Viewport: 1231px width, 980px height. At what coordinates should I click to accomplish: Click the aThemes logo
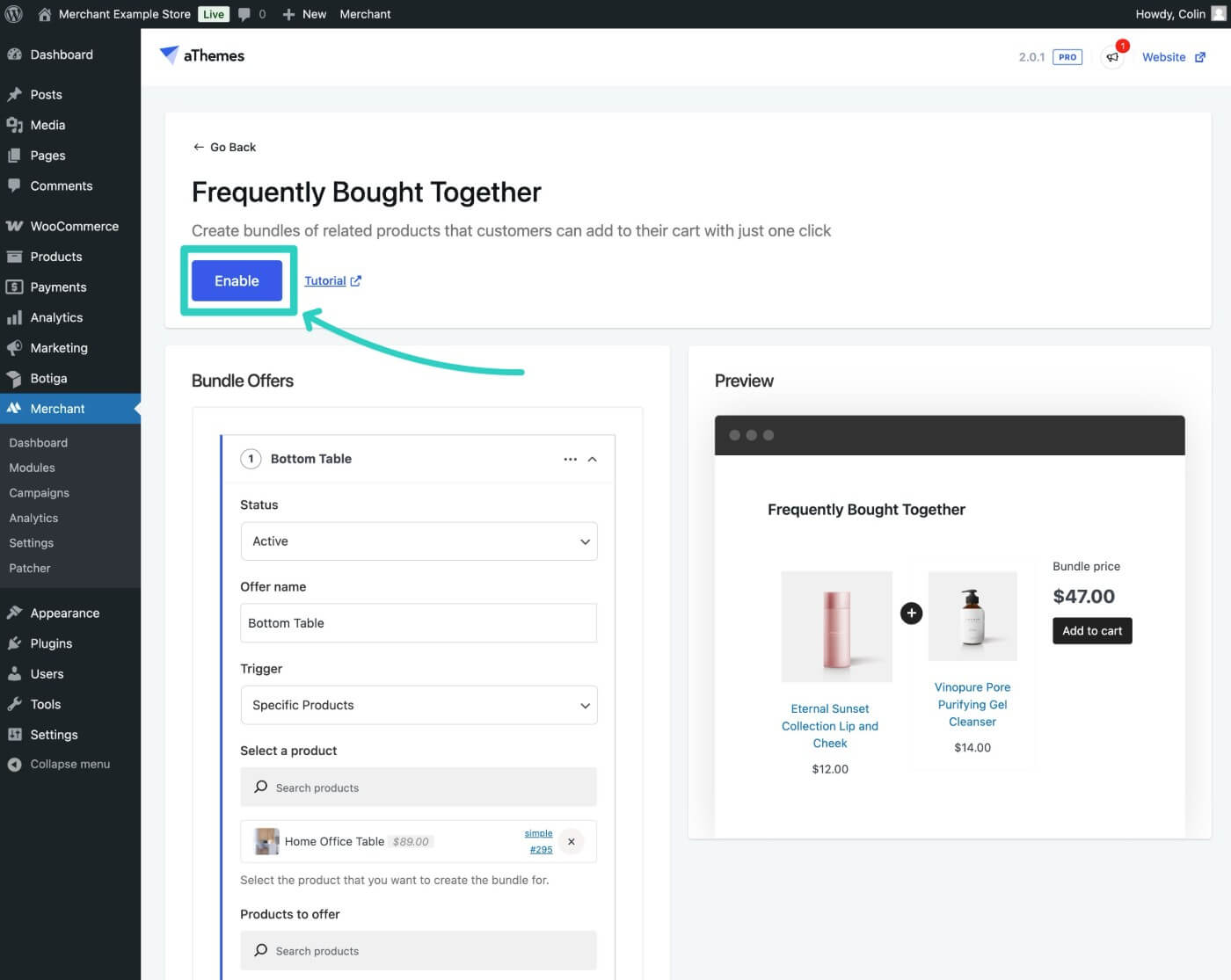(202, 55)
